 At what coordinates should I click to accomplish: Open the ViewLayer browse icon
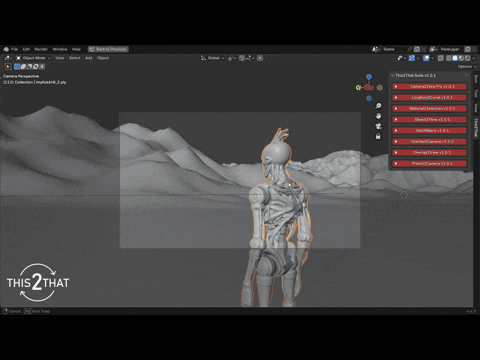[433, 49]
